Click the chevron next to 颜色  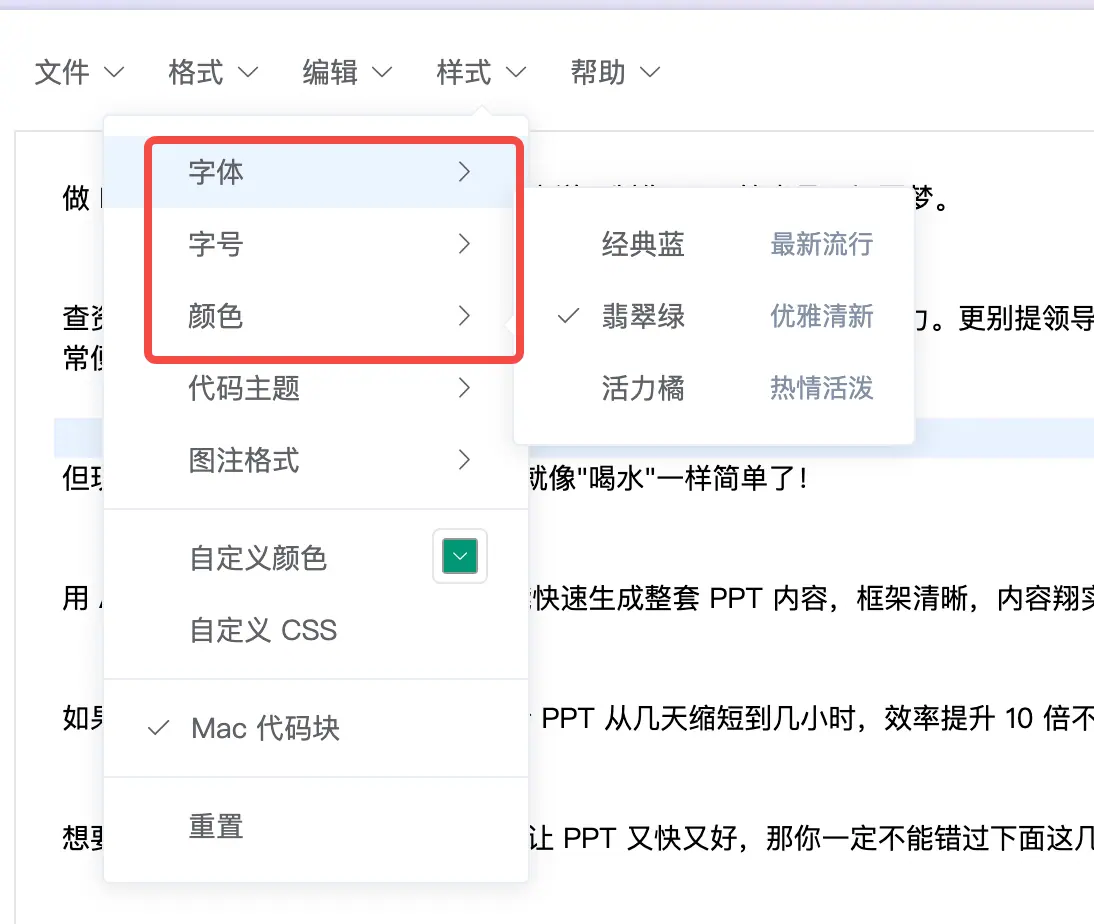(x=464, y=316)
